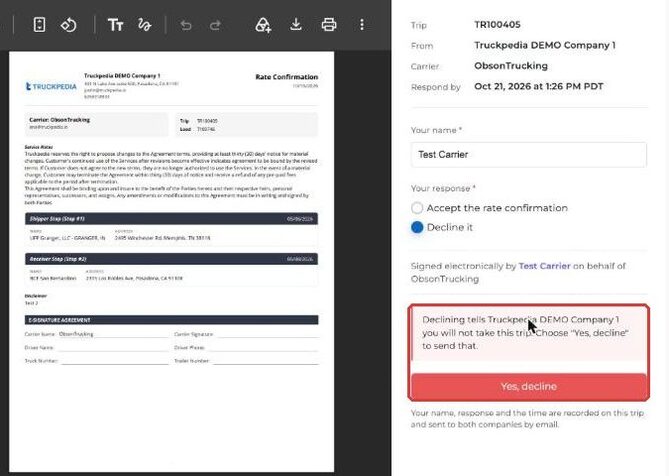This screenshot has height=476, width=669.
Task: Click the 'Service Rates' paragraph heading
Action: [39, 147]
